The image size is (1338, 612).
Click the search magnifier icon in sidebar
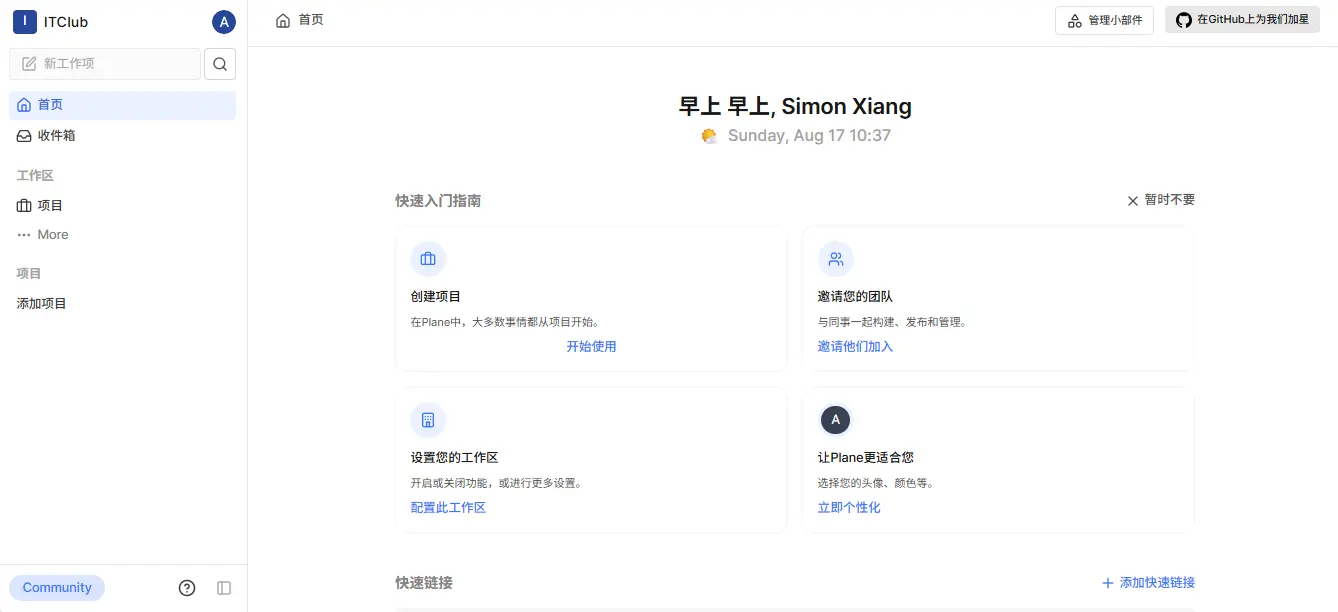tap(220, 64)
